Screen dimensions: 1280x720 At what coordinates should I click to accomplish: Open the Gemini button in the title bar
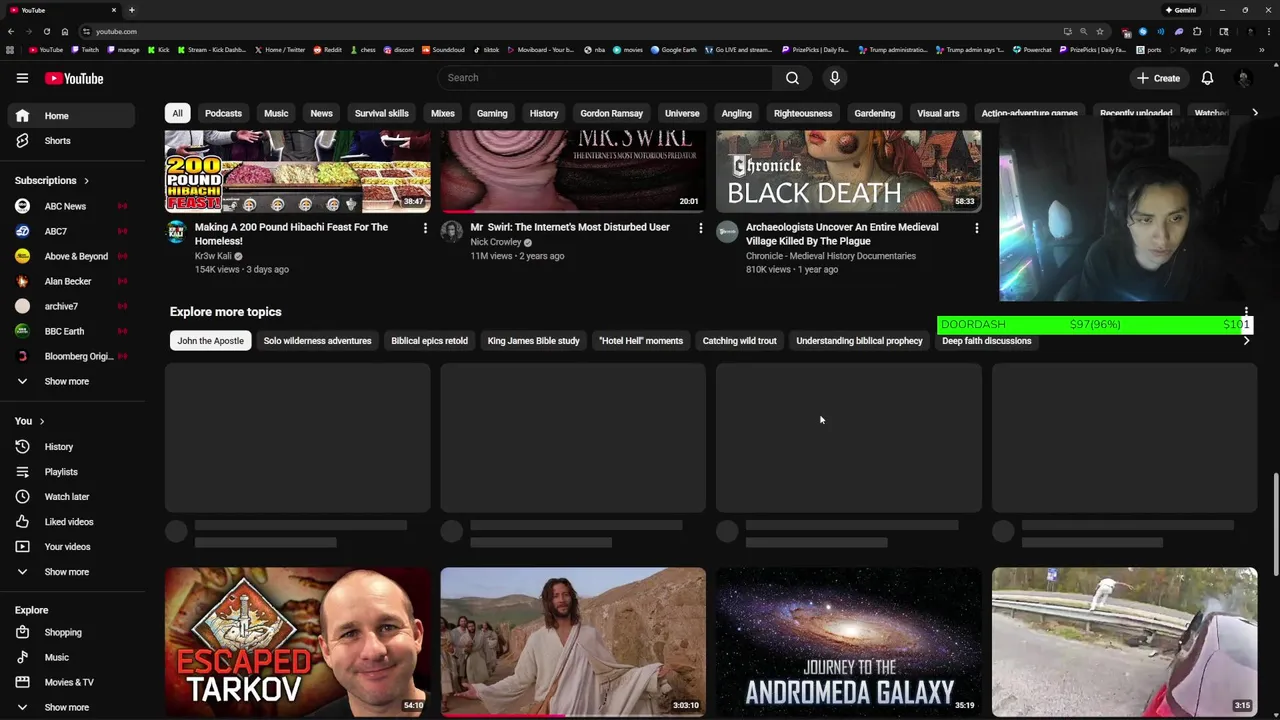[1180, 10]
